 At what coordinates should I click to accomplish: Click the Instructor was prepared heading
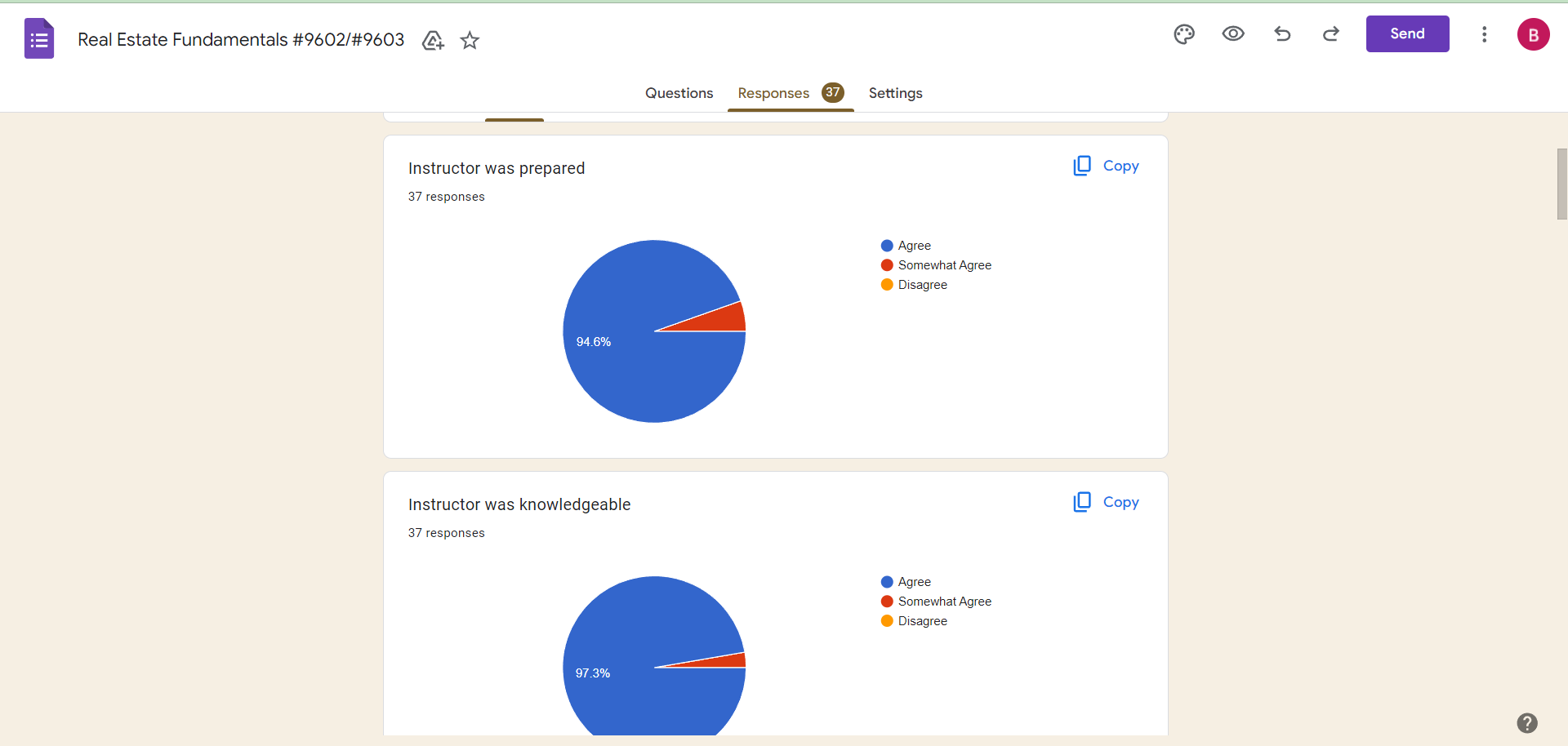tap(497, 168)
